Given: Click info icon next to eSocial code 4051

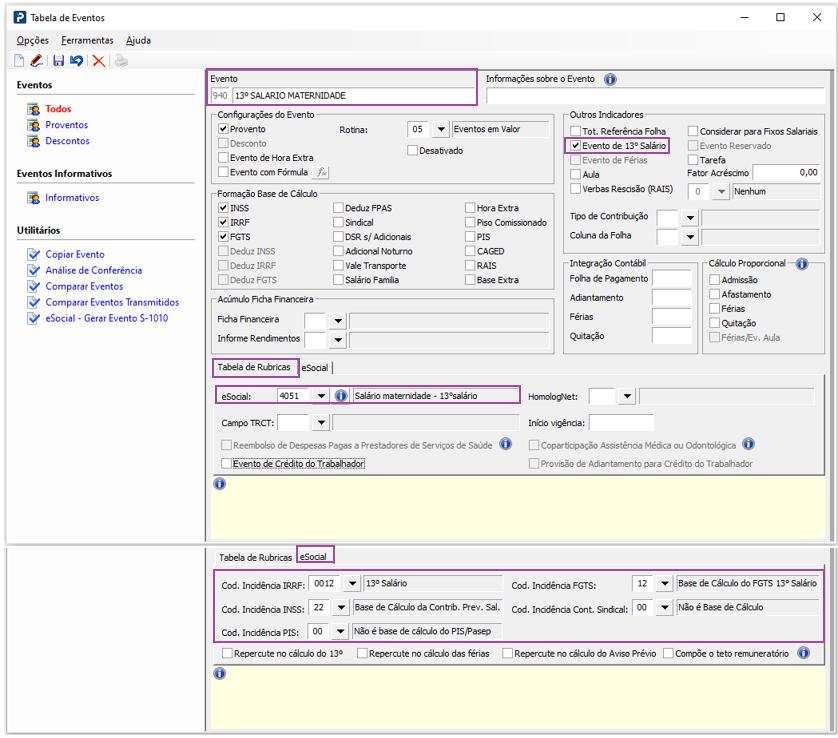Looking at the screenshot, I should 340,395.
